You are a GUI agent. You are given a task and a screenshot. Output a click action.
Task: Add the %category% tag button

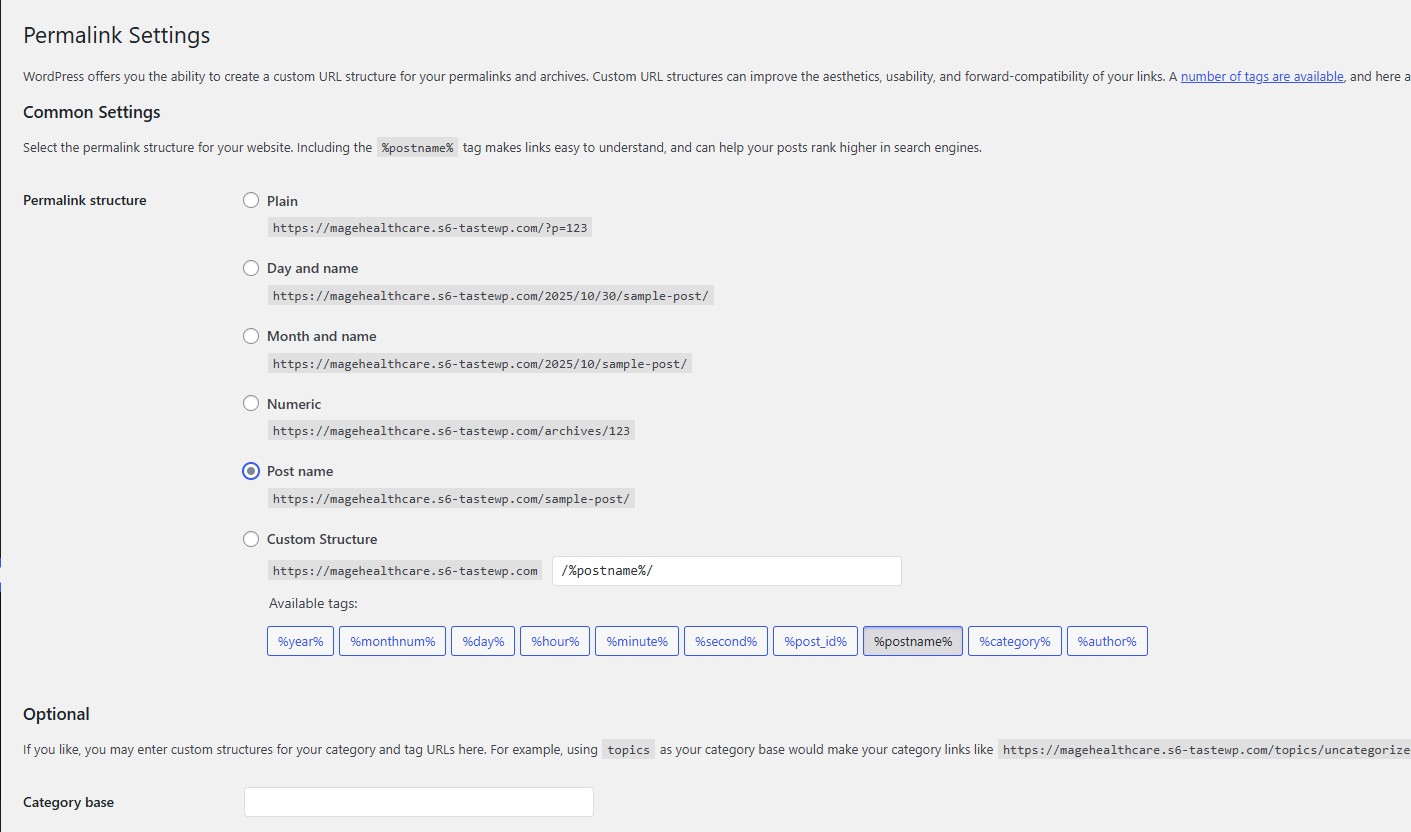click(x=1014, y=641)
